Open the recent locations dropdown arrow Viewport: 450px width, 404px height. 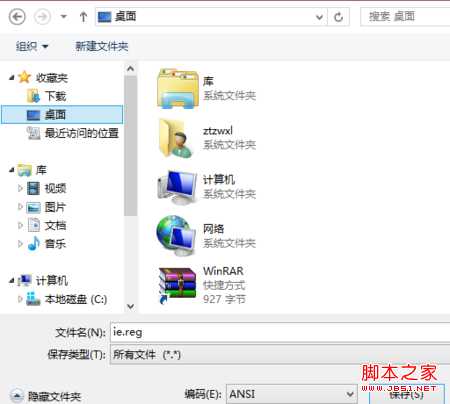(64, 16)
